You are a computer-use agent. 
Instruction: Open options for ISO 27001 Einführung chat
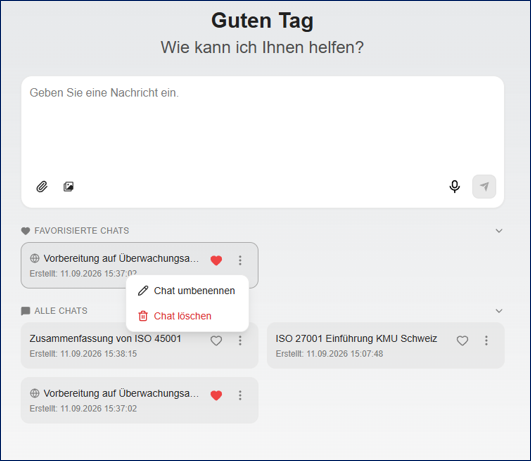486,340
